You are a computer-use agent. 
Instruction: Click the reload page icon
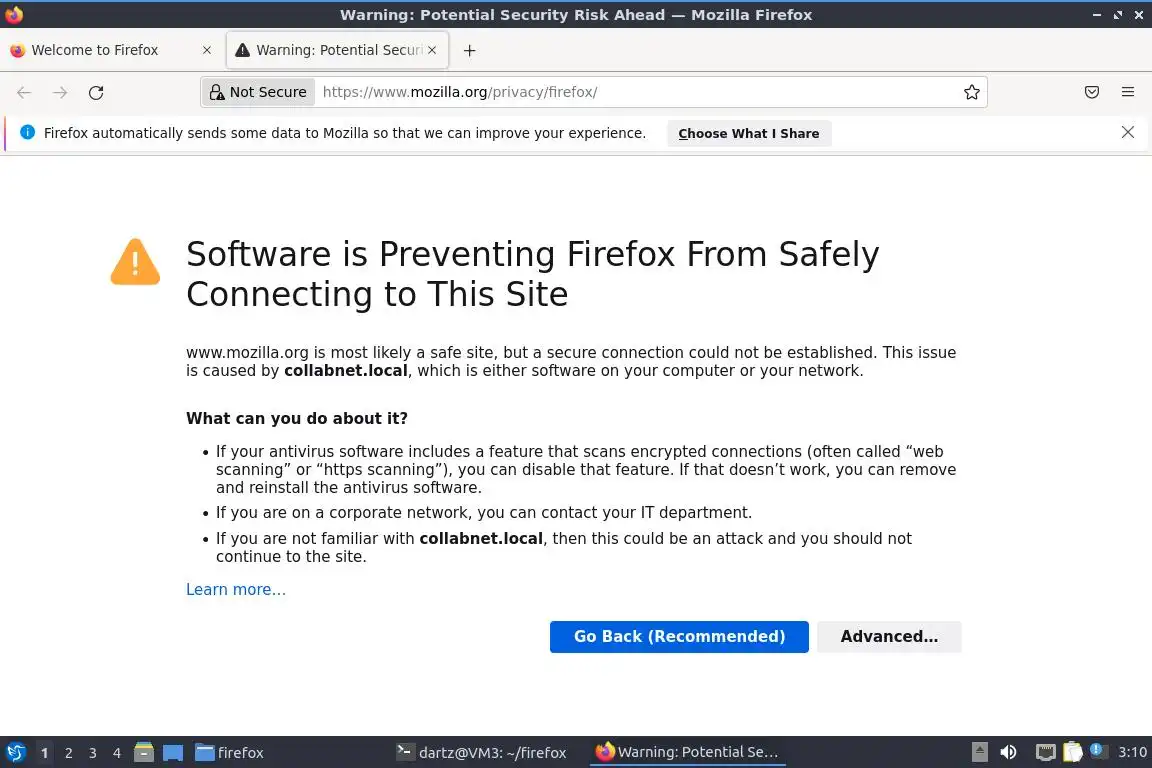click(x=96, y=92)
